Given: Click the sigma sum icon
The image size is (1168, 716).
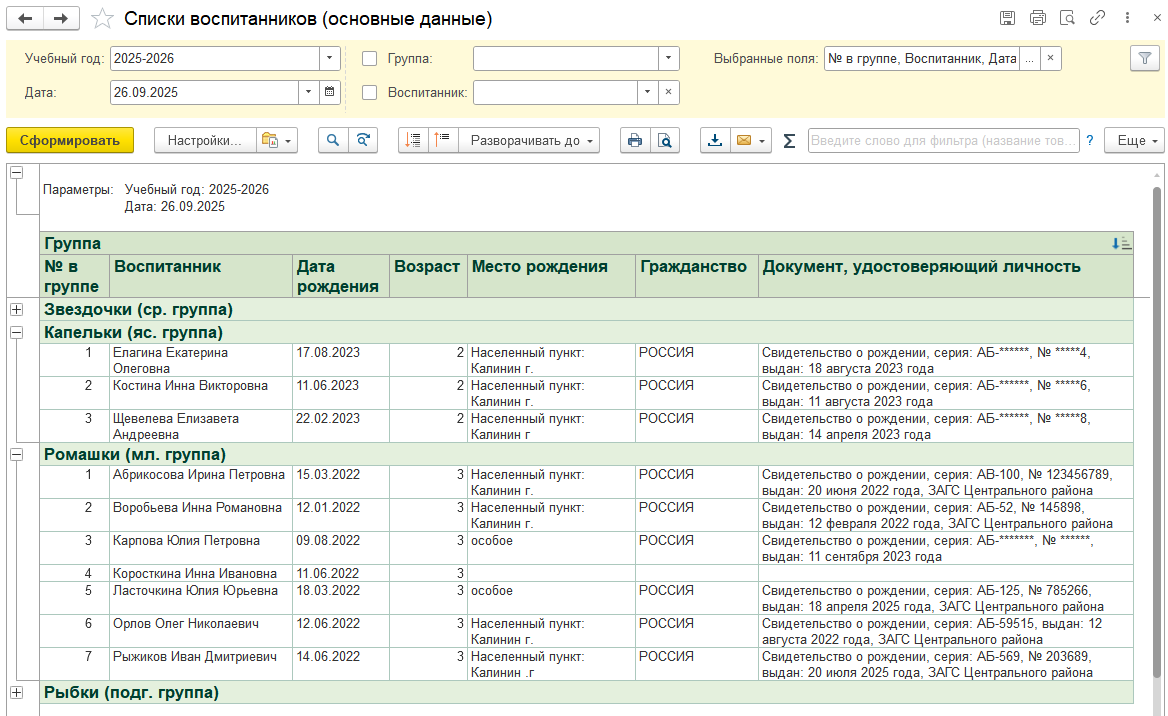Looking at the screenshot, I should point(789,141).
